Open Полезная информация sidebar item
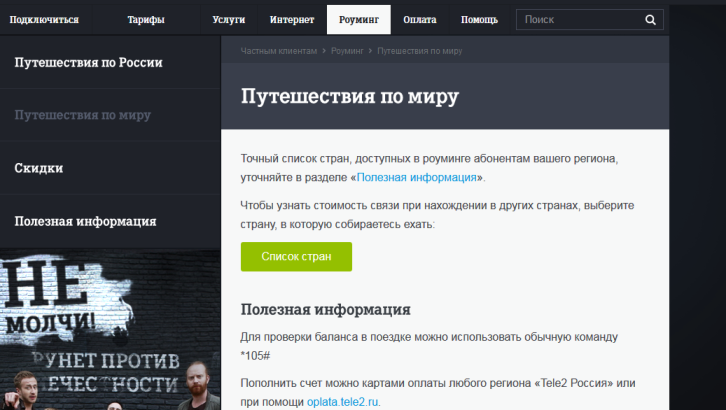726x410 pixels. pos(85,221)
